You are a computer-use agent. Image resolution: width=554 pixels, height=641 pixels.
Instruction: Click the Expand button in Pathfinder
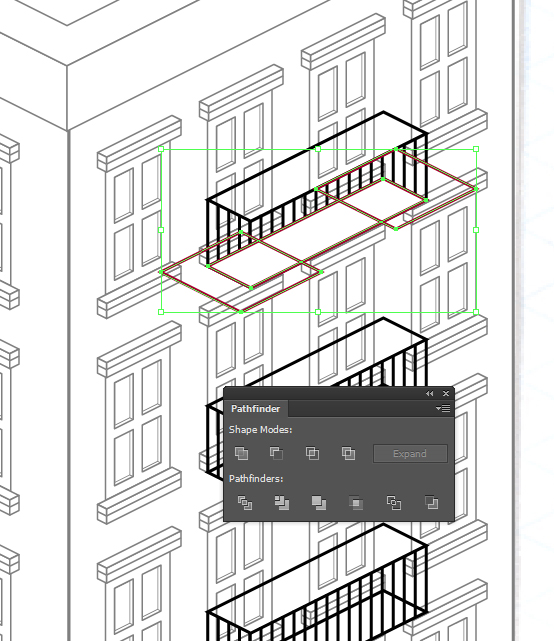pyautogui.click(x=410, y=453)
